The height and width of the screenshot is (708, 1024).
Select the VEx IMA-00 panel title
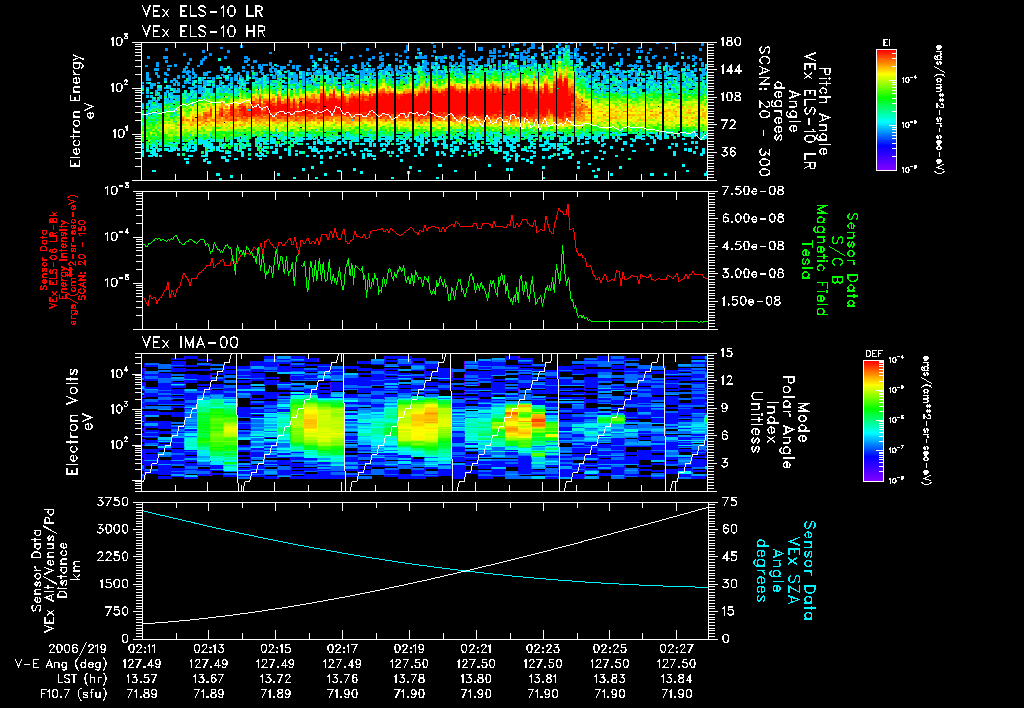tap(190, 342)
